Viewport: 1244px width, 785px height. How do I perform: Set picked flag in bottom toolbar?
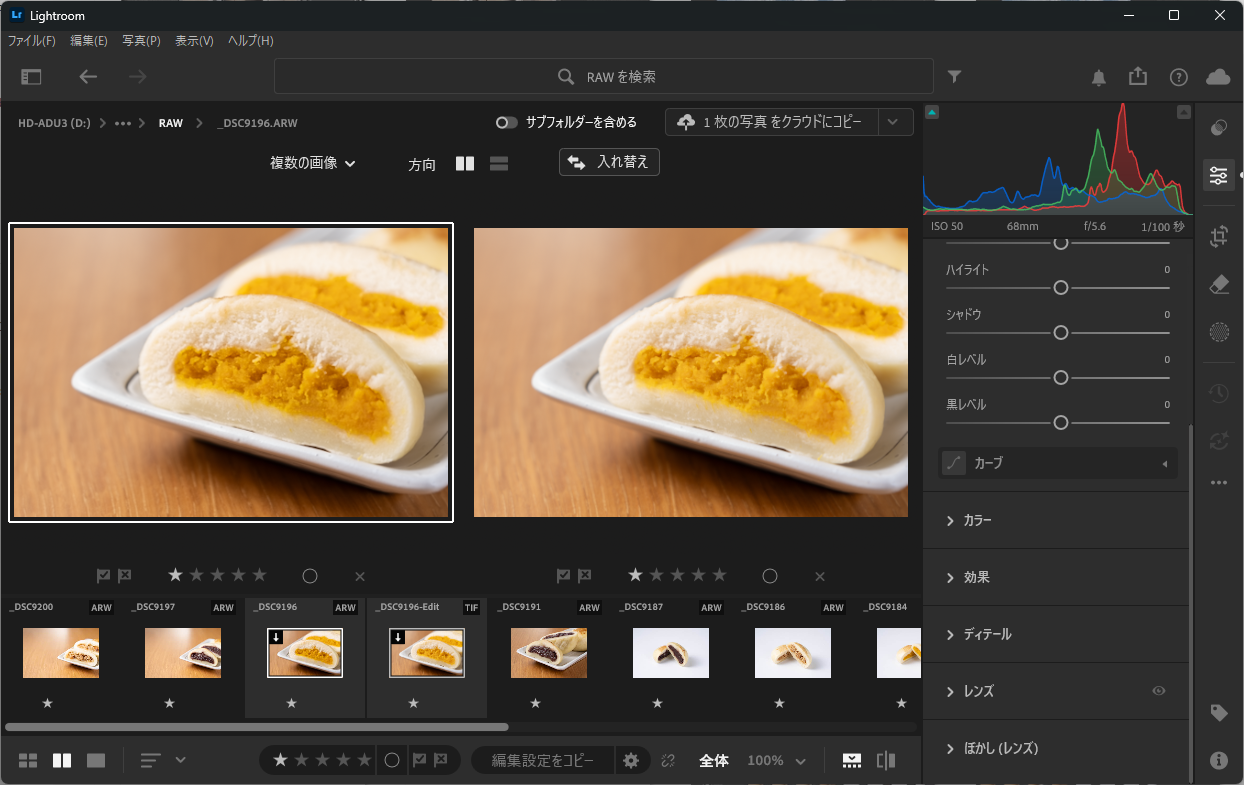419,760
